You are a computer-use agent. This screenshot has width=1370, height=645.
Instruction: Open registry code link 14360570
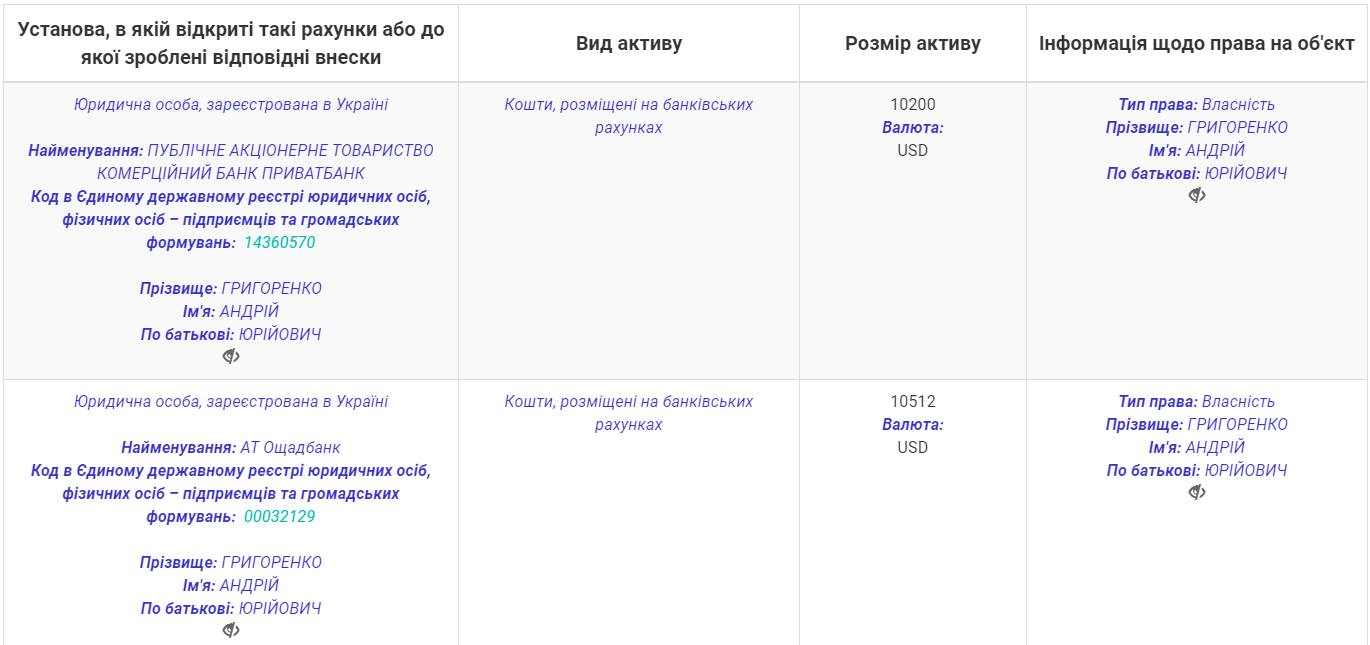tap(280, 243)
